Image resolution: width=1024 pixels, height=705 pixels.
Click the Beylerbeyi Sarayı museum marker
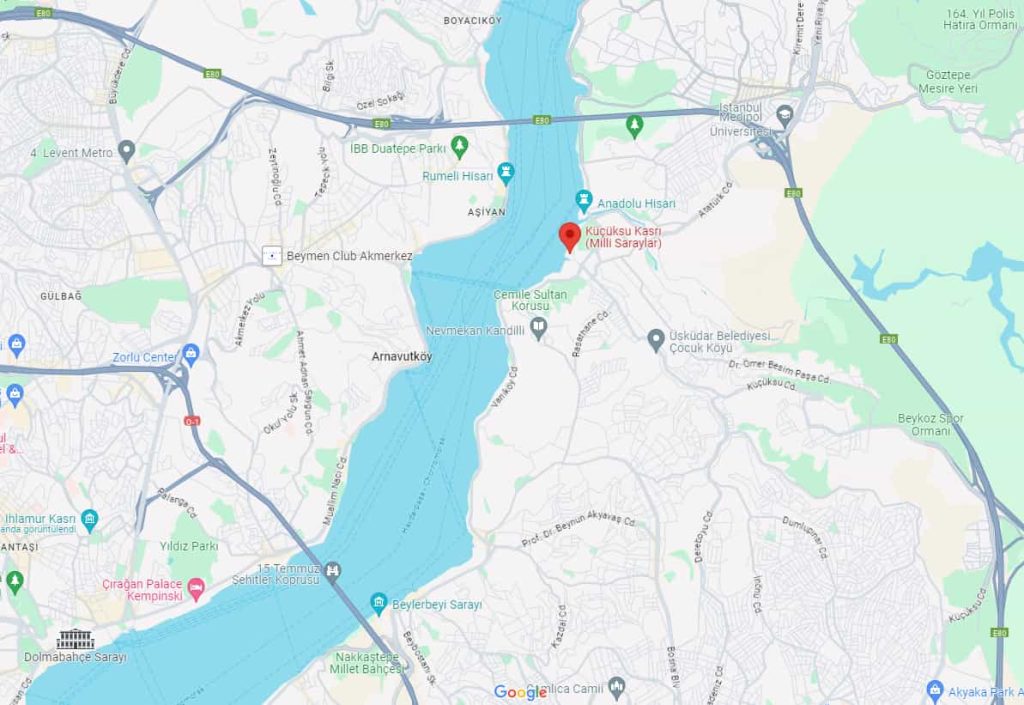(378, 603)
